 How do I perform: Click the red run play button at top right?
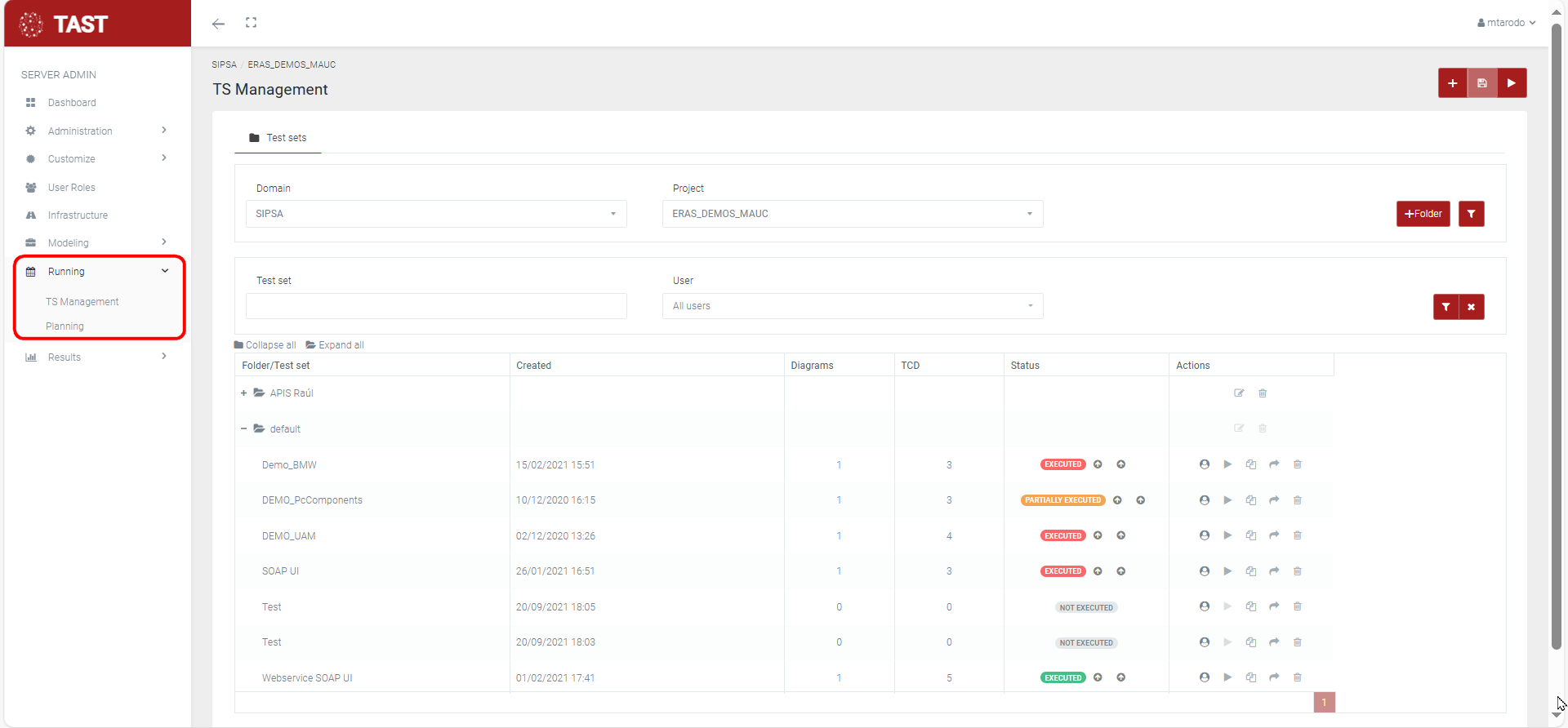[1512, 83]
